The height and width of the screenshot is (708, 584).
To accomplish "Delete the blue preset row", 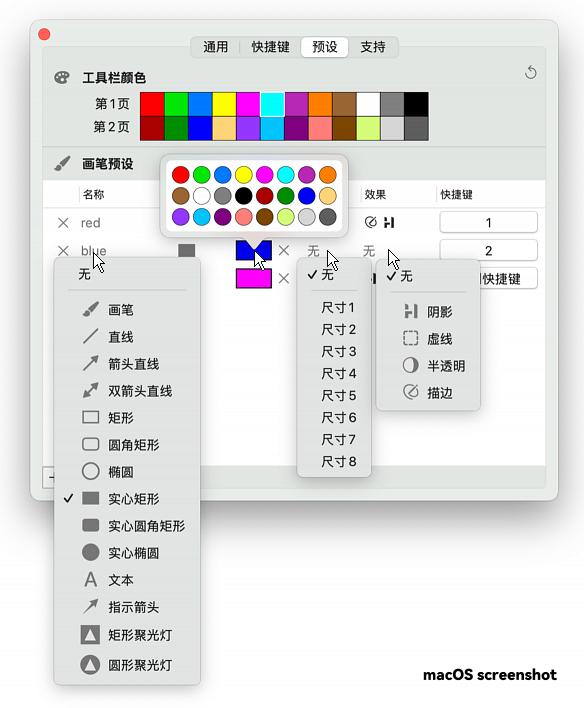I will click(x=63, y=251).
